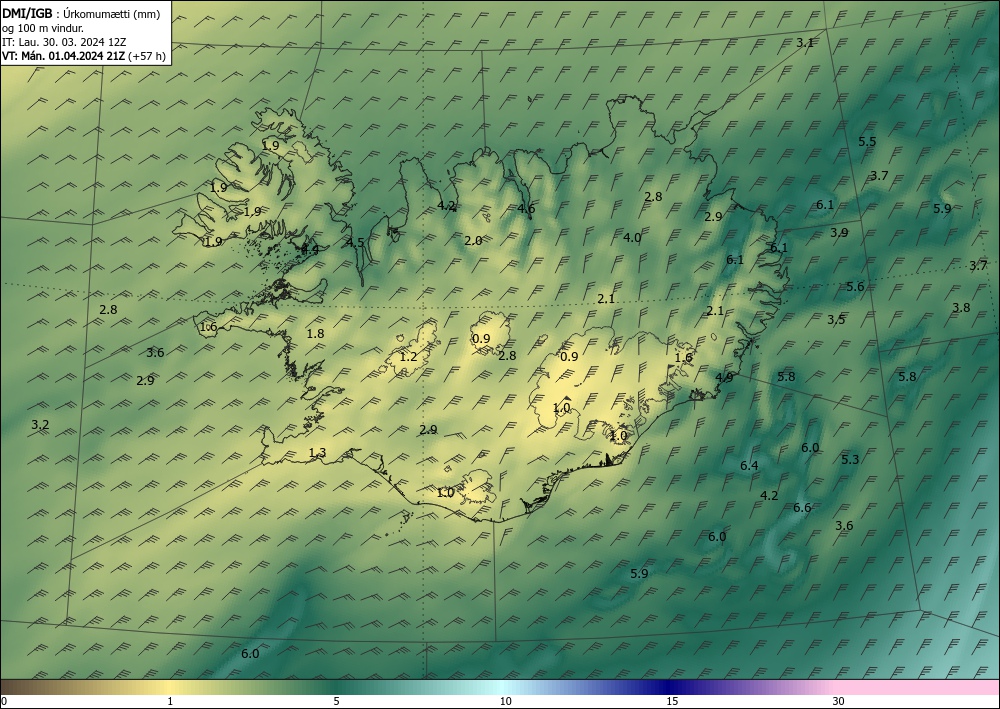Click the 3.1 value at the map's top edge
Image resolution: width=1000 pixels, height=709 pixels.
point(805,43)
